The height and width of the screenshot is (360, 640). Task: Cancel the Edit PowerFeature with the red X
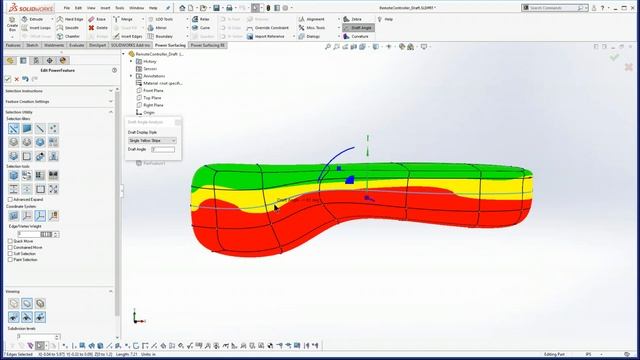[x=17, y=79]
